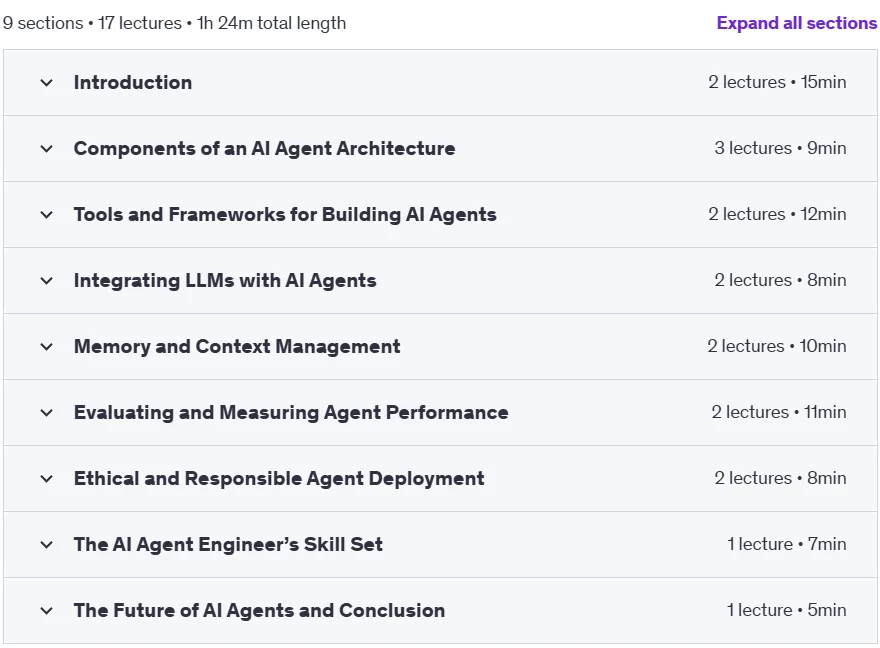The width and height of the screenshot is (880, 648).
Task: Expand the Introduction section chevron
Action: click(47, 83)
